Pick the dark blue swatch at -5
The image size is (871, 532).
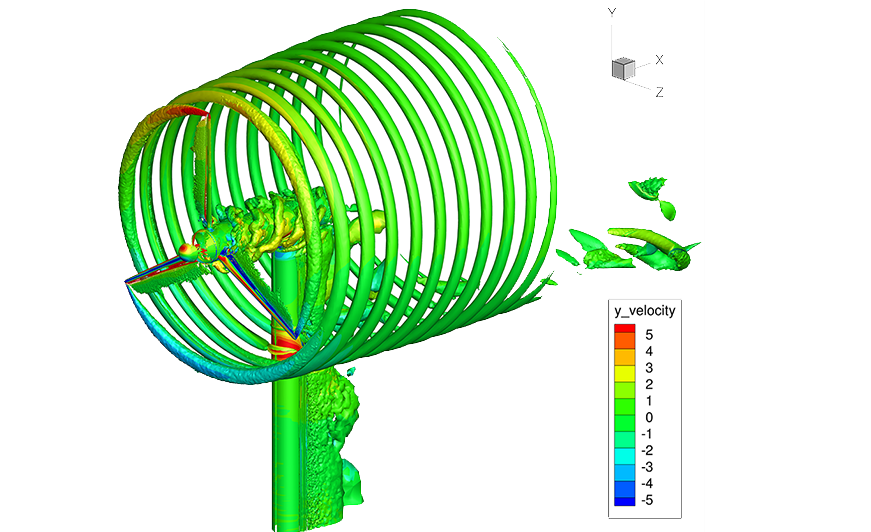(624, 499)
